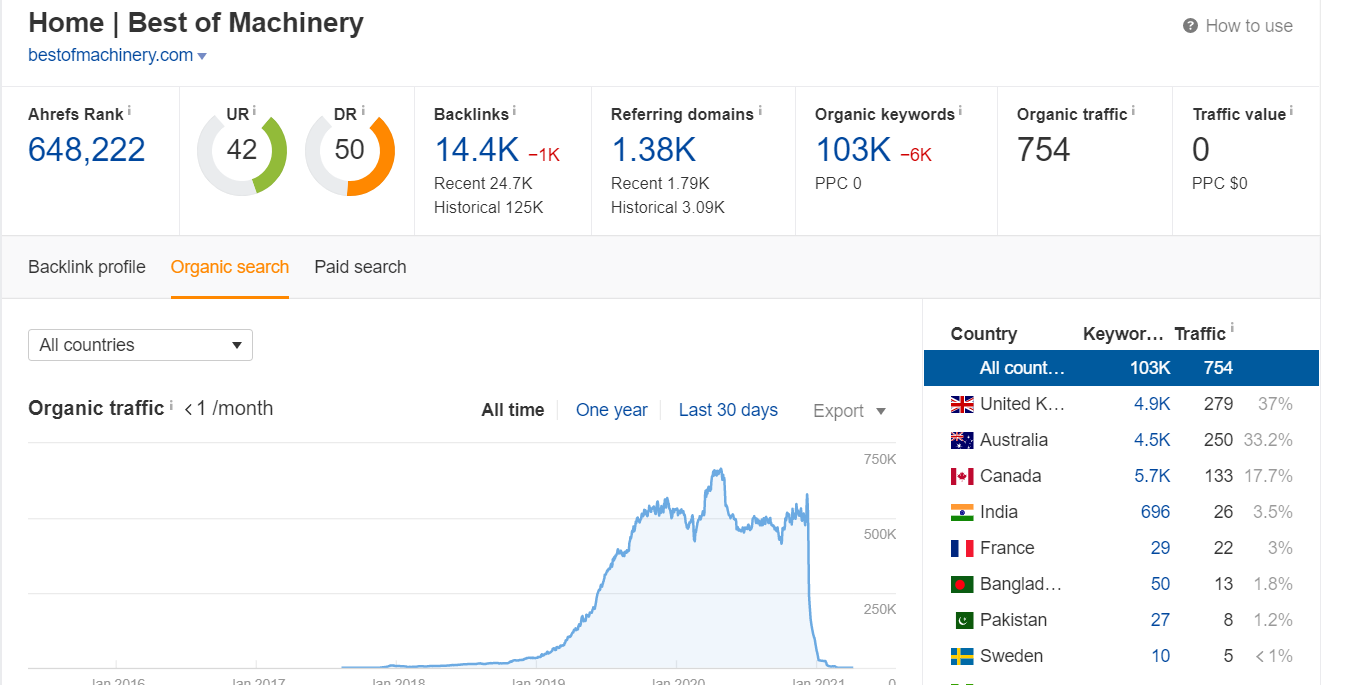Viewport: 1364px width, 685px height.
Task: Click the Keywords column header
Action: (1123, 334)
